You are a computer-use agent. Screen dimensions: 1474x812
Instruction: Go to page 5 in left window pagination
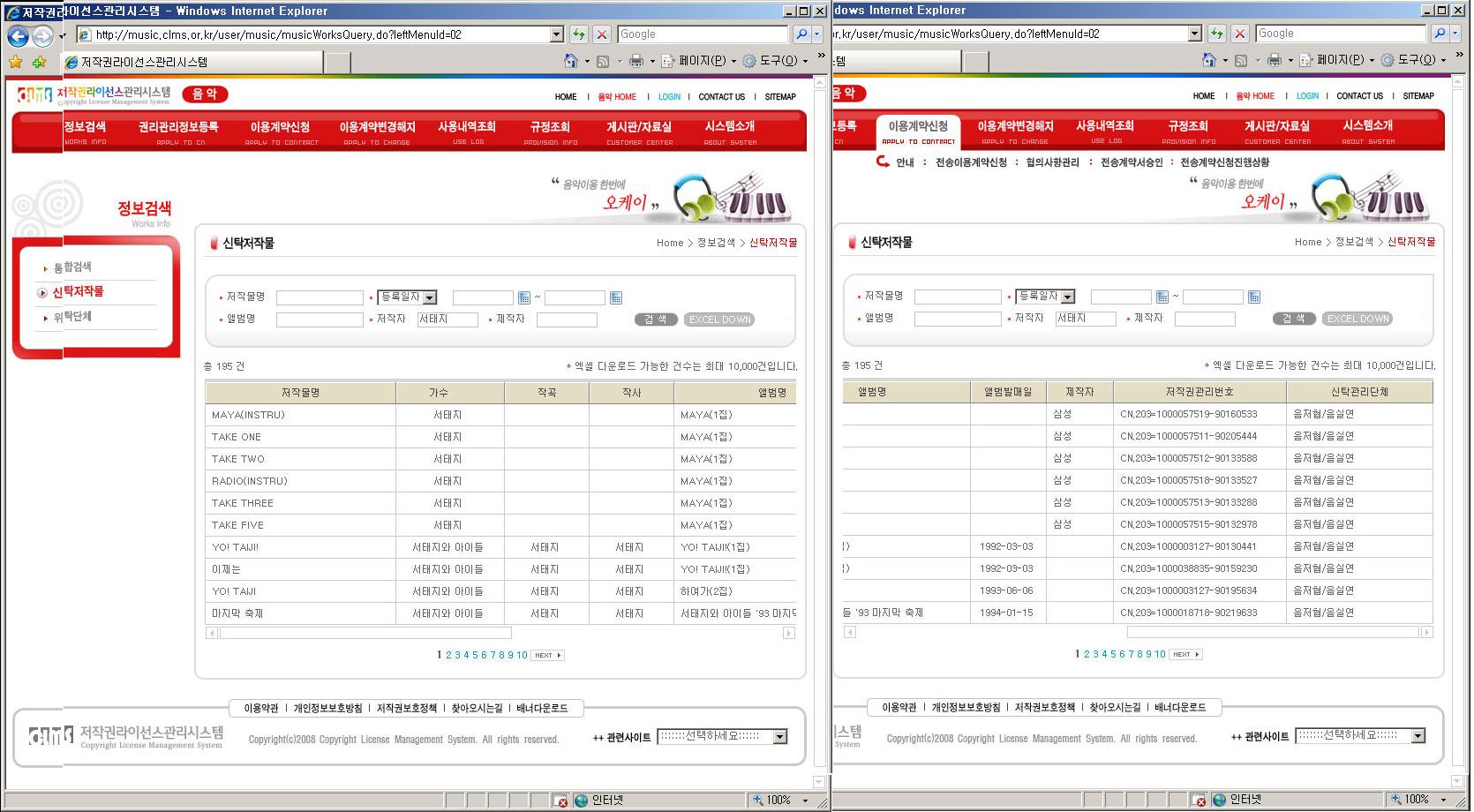click(x=475, y=656)
